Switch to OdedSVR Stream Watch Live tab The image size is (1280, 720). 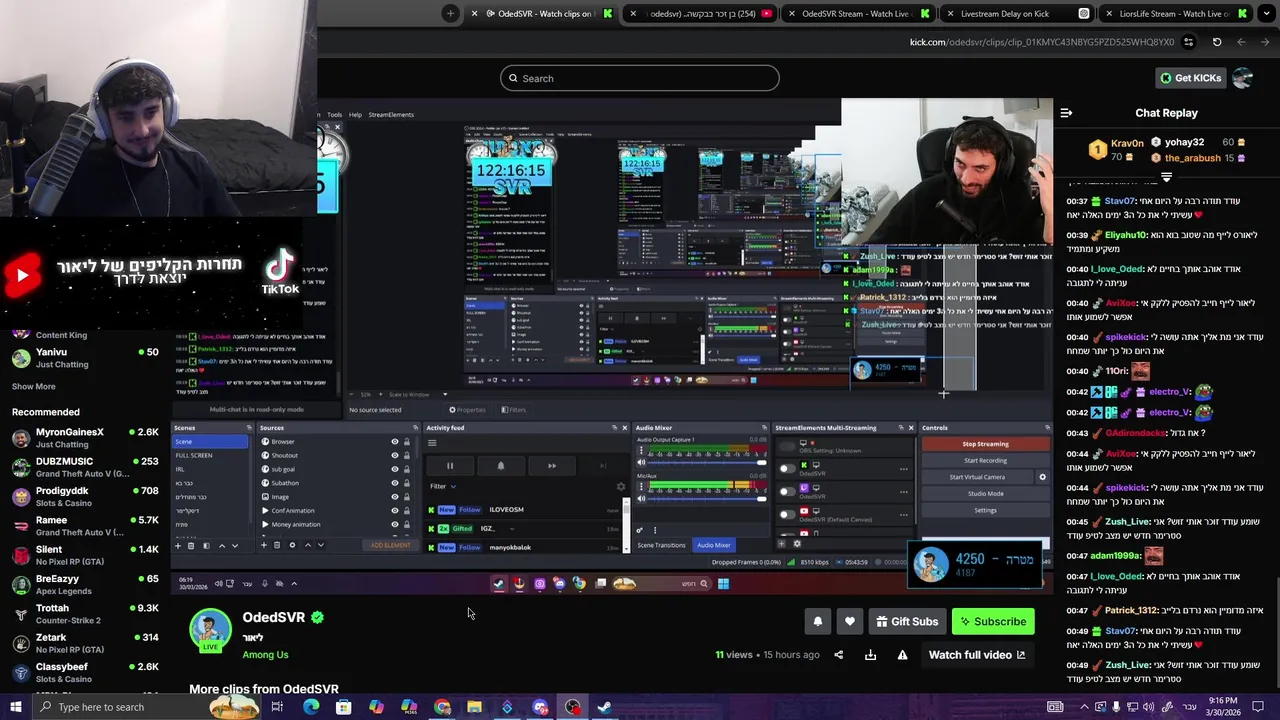click(857, 13)
